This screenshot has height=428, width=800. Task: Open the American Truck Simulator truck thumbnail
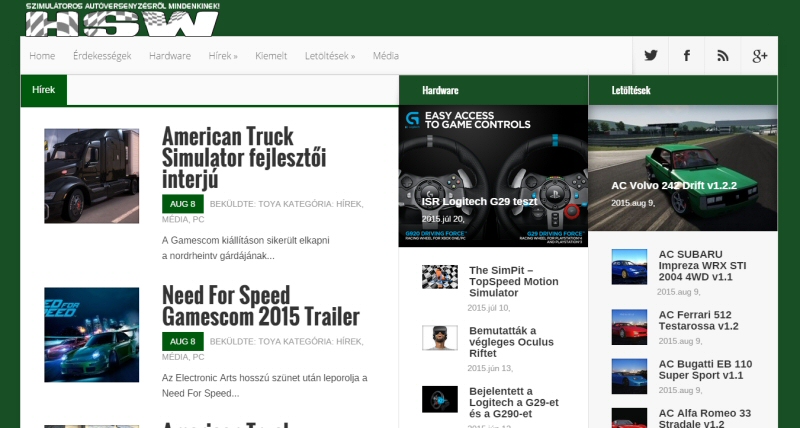[91, 175]
